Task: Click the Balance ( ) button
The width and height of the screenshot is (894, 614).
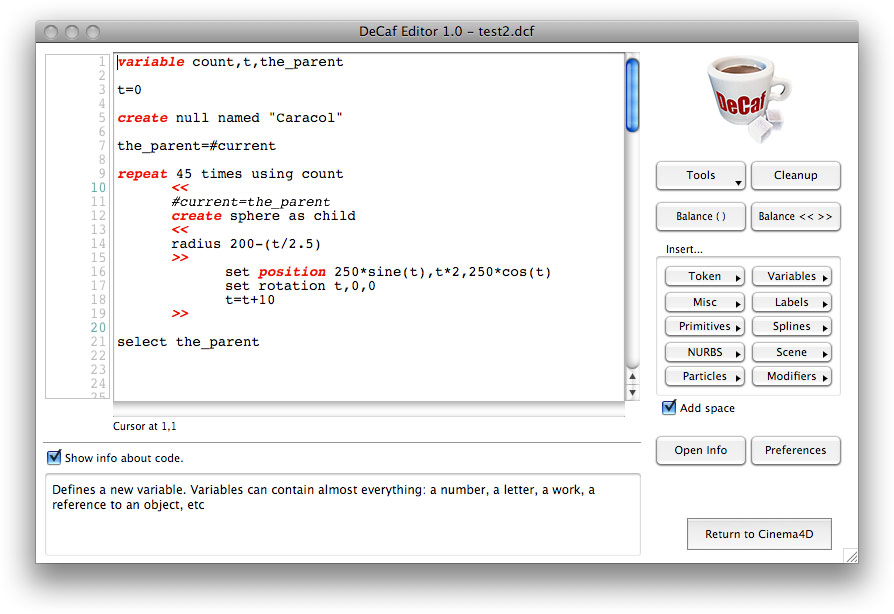Action: click(x=701, y=216)
